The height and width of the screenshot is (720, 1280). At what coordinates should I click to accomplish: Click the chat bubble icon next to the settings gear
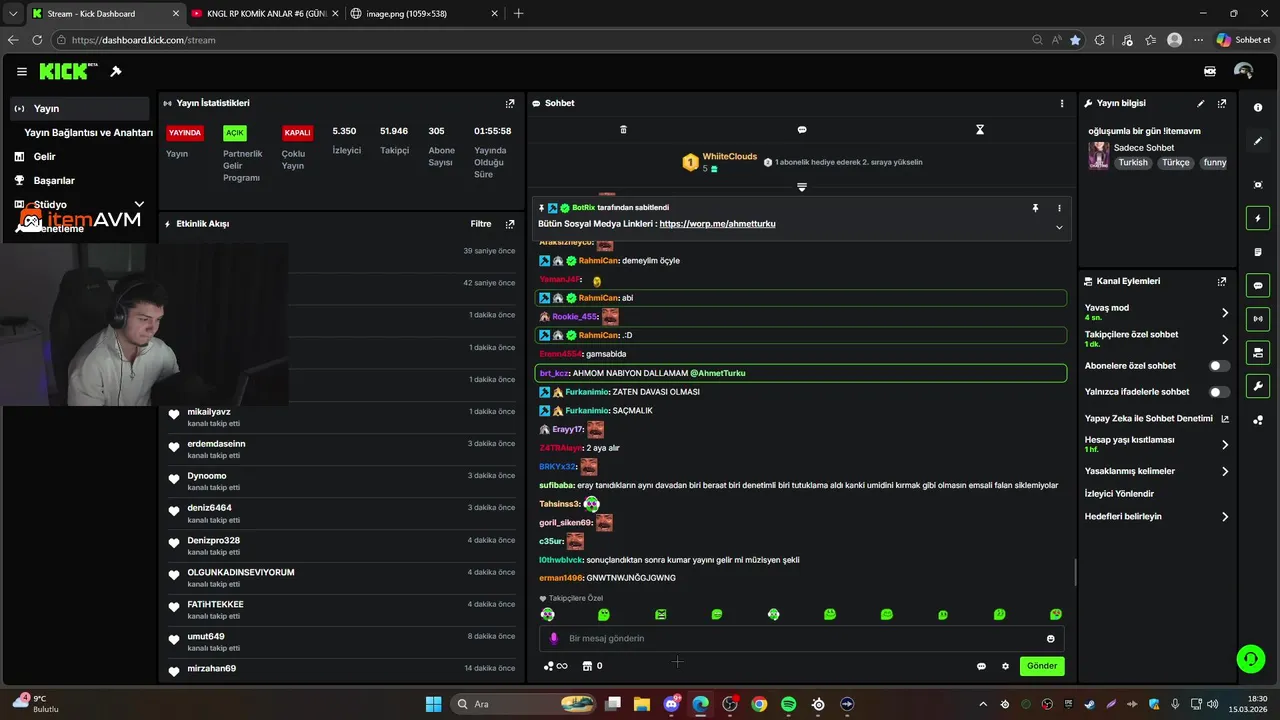(x=981, y=666)
